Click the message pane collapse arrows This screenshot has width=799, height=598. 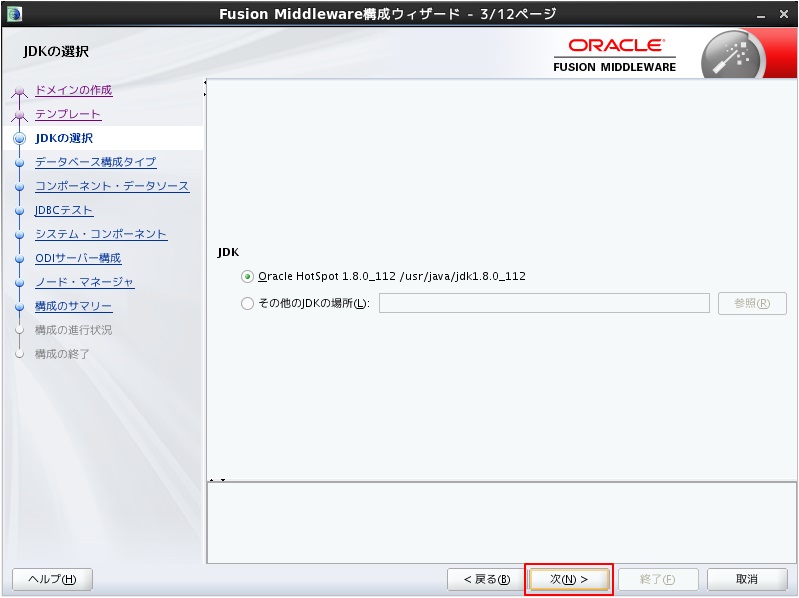[217, 480]
